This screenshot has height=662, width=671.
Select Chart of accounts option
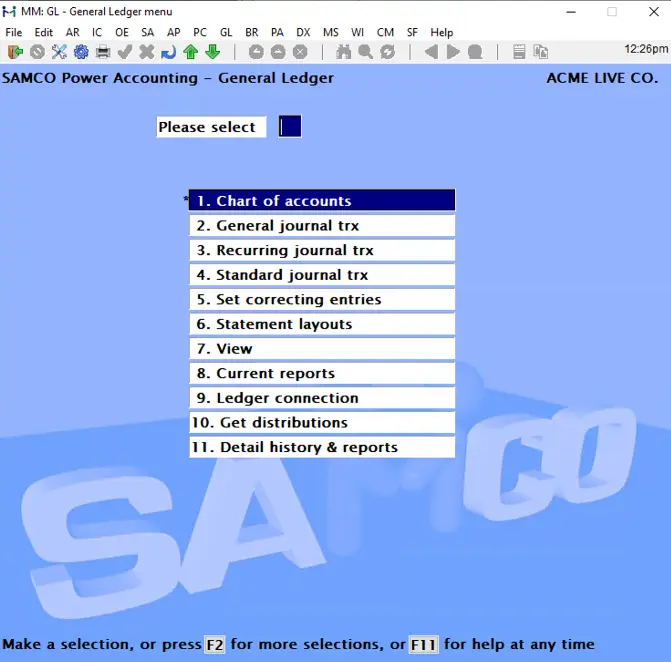pos(322,201)
